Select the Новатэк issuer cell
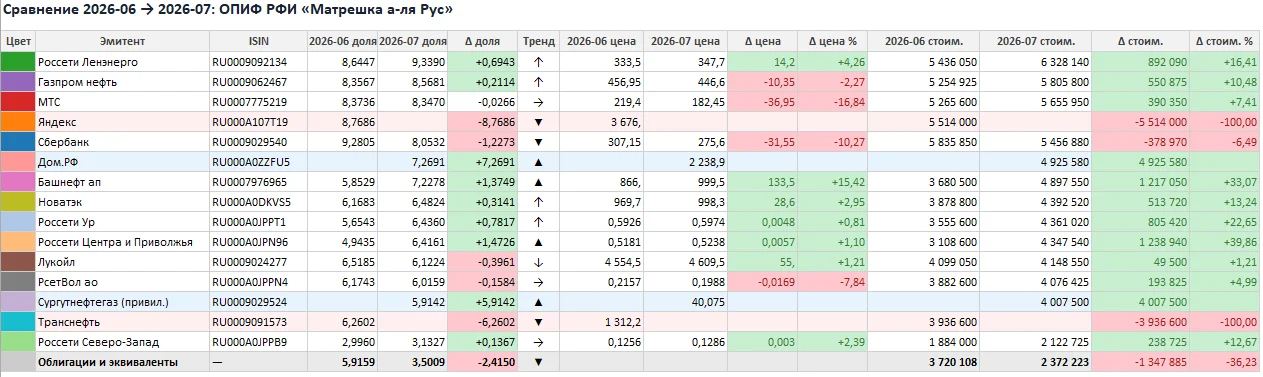 pyautogui.click(x=122, y=201)
